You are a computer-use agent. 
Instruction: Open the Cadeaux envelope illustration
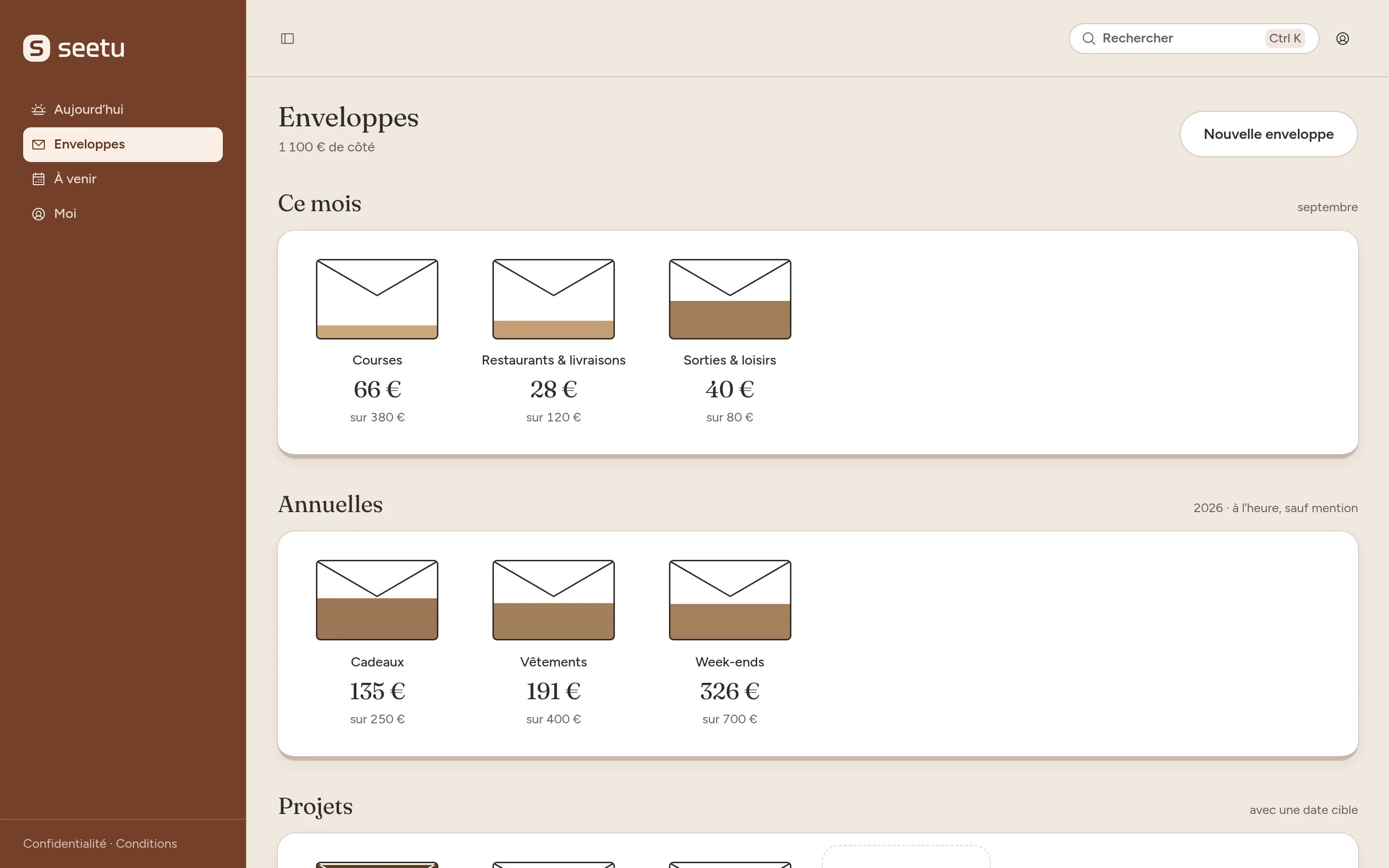tap(377, 600)
